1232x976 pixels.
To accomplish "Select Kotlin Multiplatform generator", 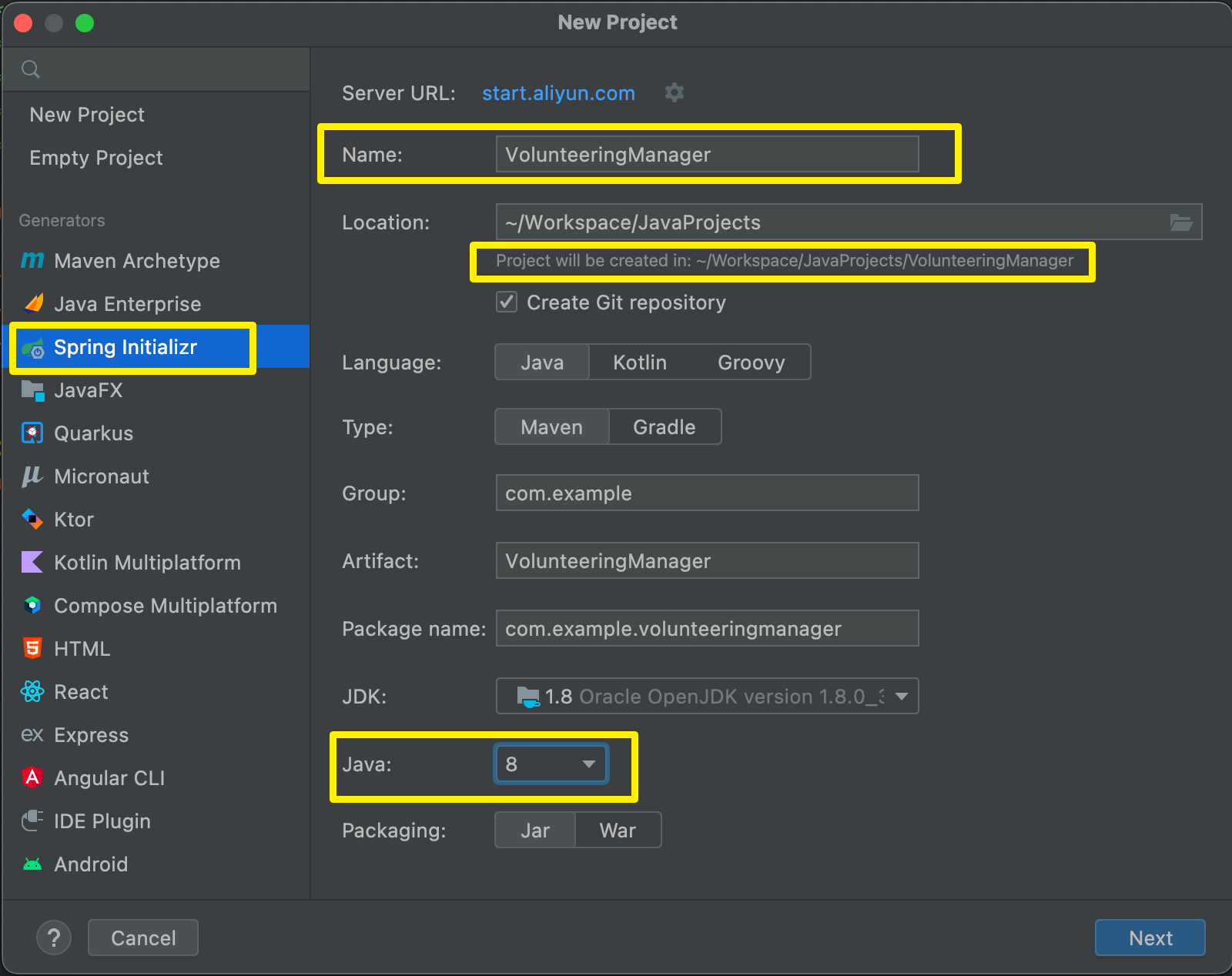I will (156, 563).
